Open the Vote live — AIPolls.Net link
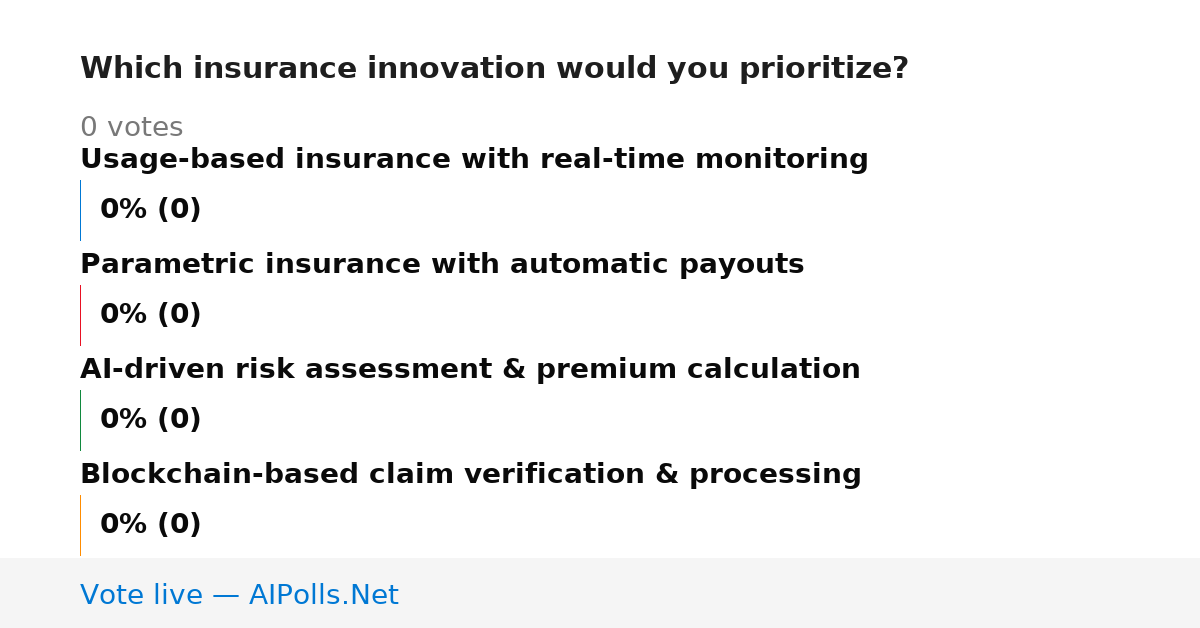Screen dimensions: 1200x628 (x=239, y=596)
